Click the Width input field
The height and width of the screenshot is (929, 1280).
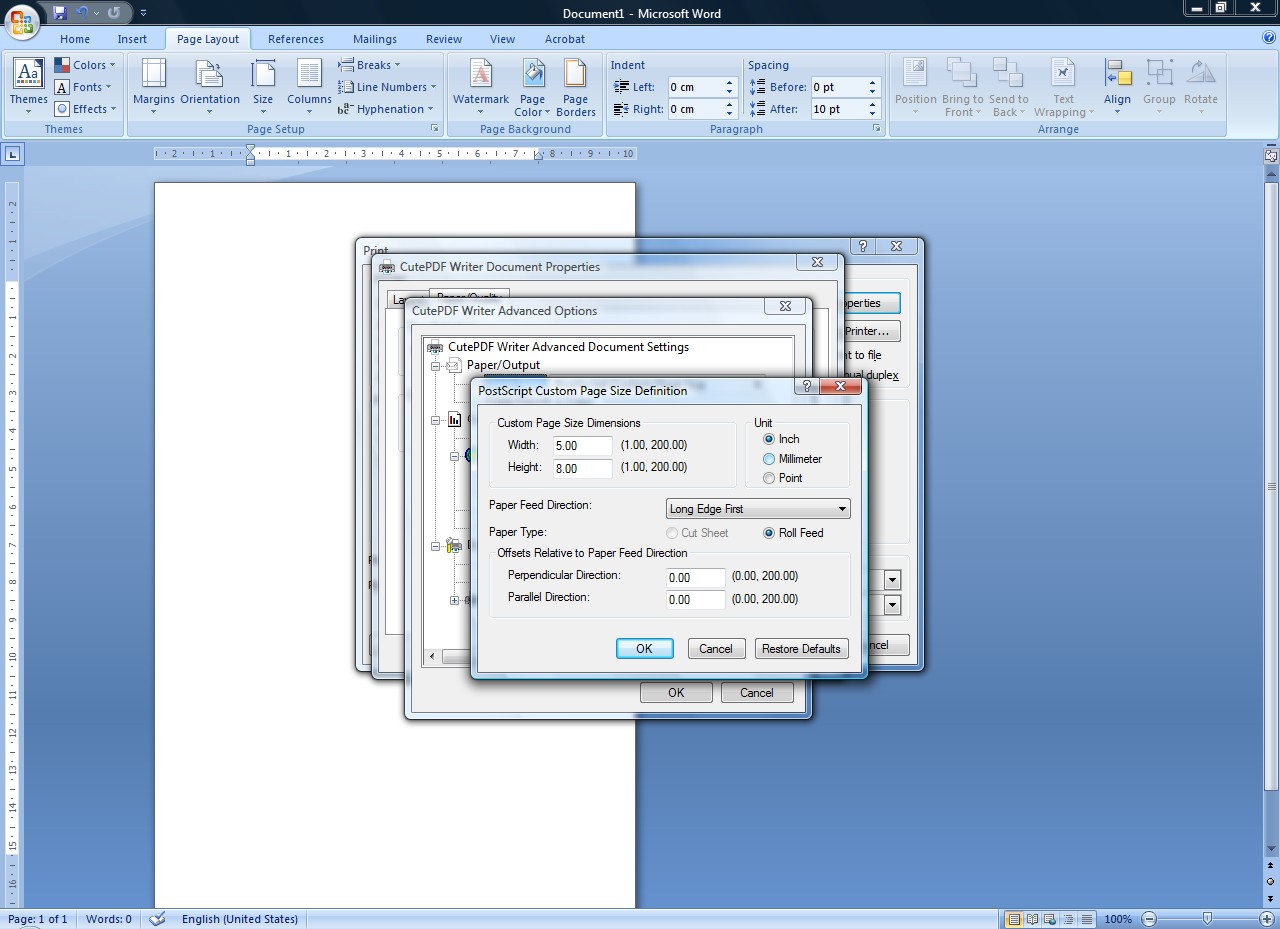click(581, 445)
